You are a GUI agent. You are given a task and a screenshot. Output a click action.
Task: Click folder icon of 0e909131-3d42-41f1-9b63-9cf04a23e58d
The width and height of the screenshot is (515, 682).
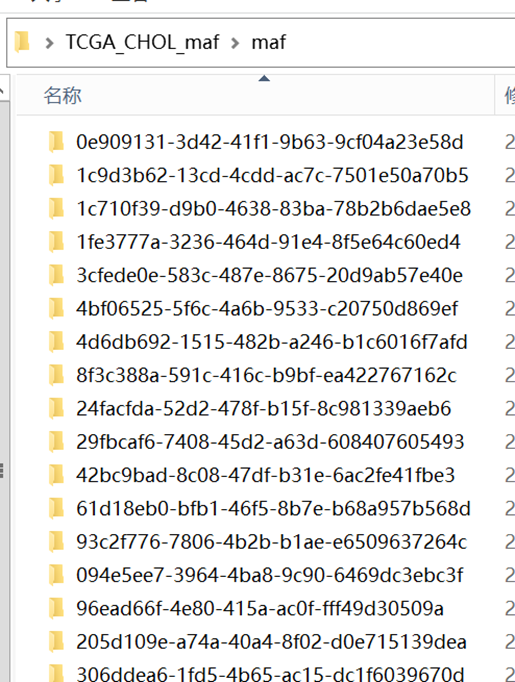(x=56, y=142)
